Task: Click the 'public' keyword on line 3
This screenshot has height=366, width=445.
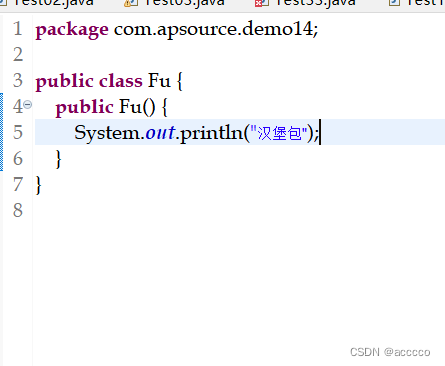Action: pyautogui.click(x=65, y=81)
